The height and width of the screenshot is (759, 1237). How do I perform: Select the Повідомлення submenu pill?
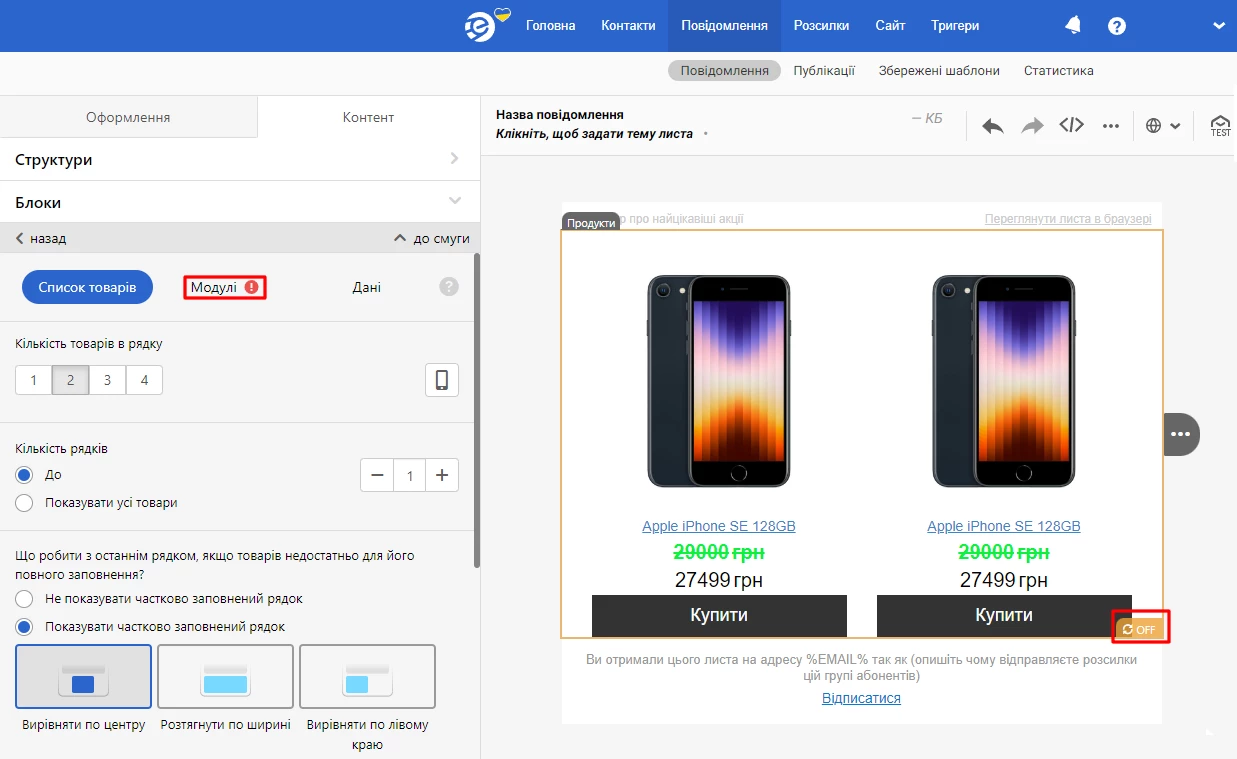click(724, 71)
